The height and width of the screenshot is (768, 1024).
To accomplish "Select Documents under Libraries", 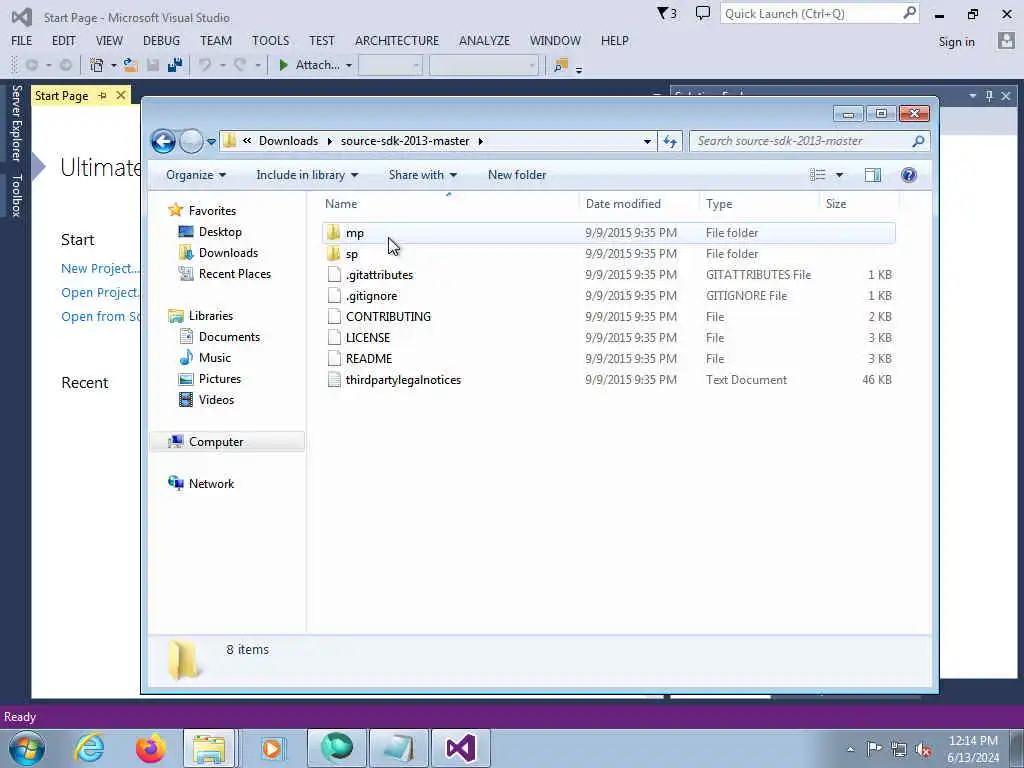I will (x=229, y=337).
